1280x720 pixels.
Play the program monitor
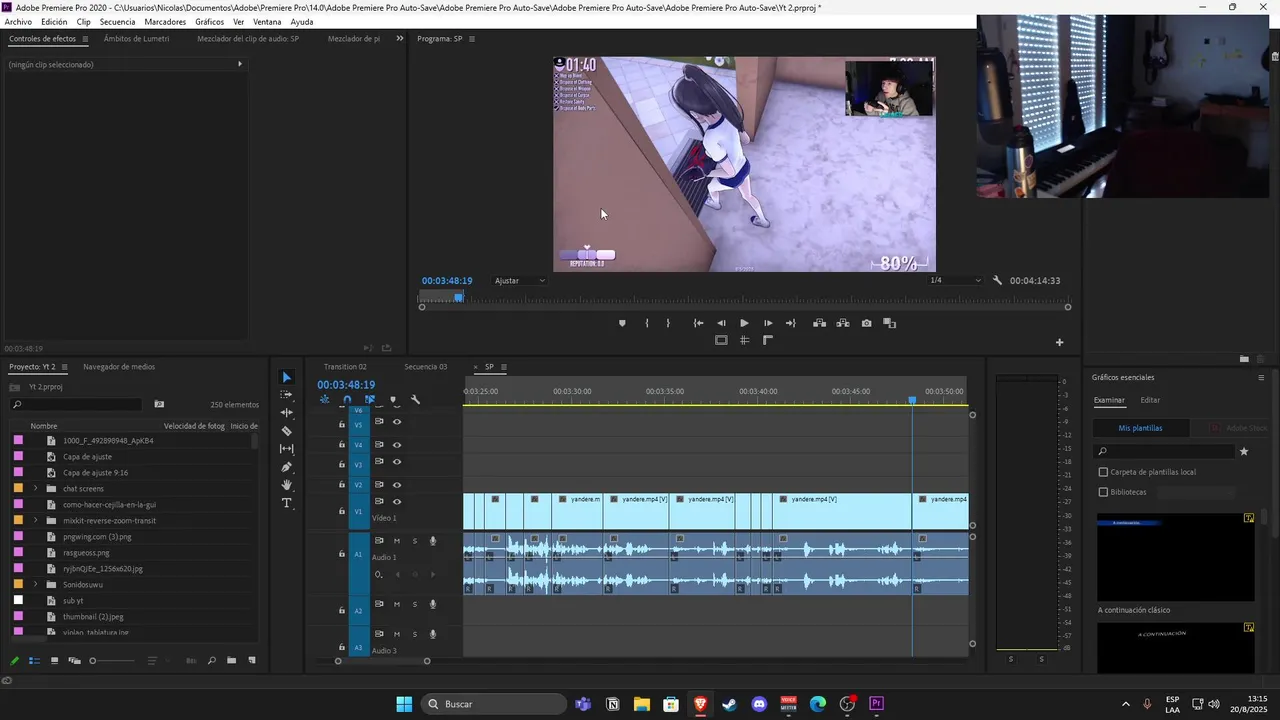pos(744,323)
